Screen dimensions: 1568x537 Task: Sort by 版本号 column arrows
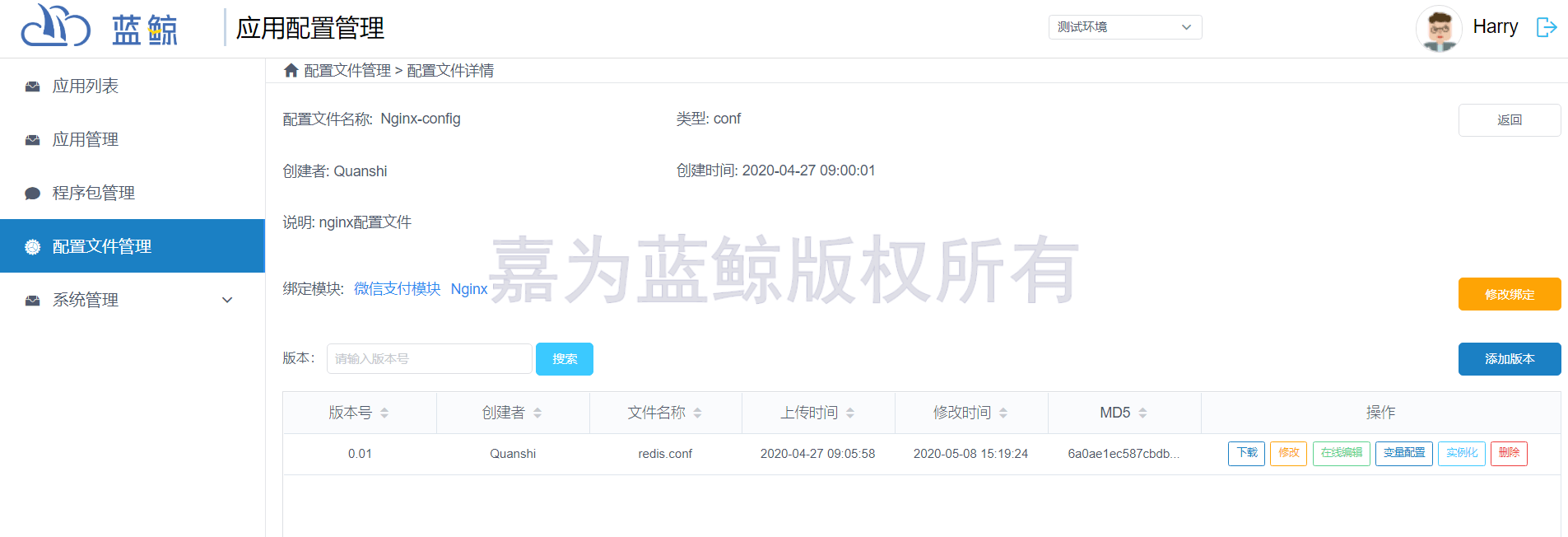point(384,413)
